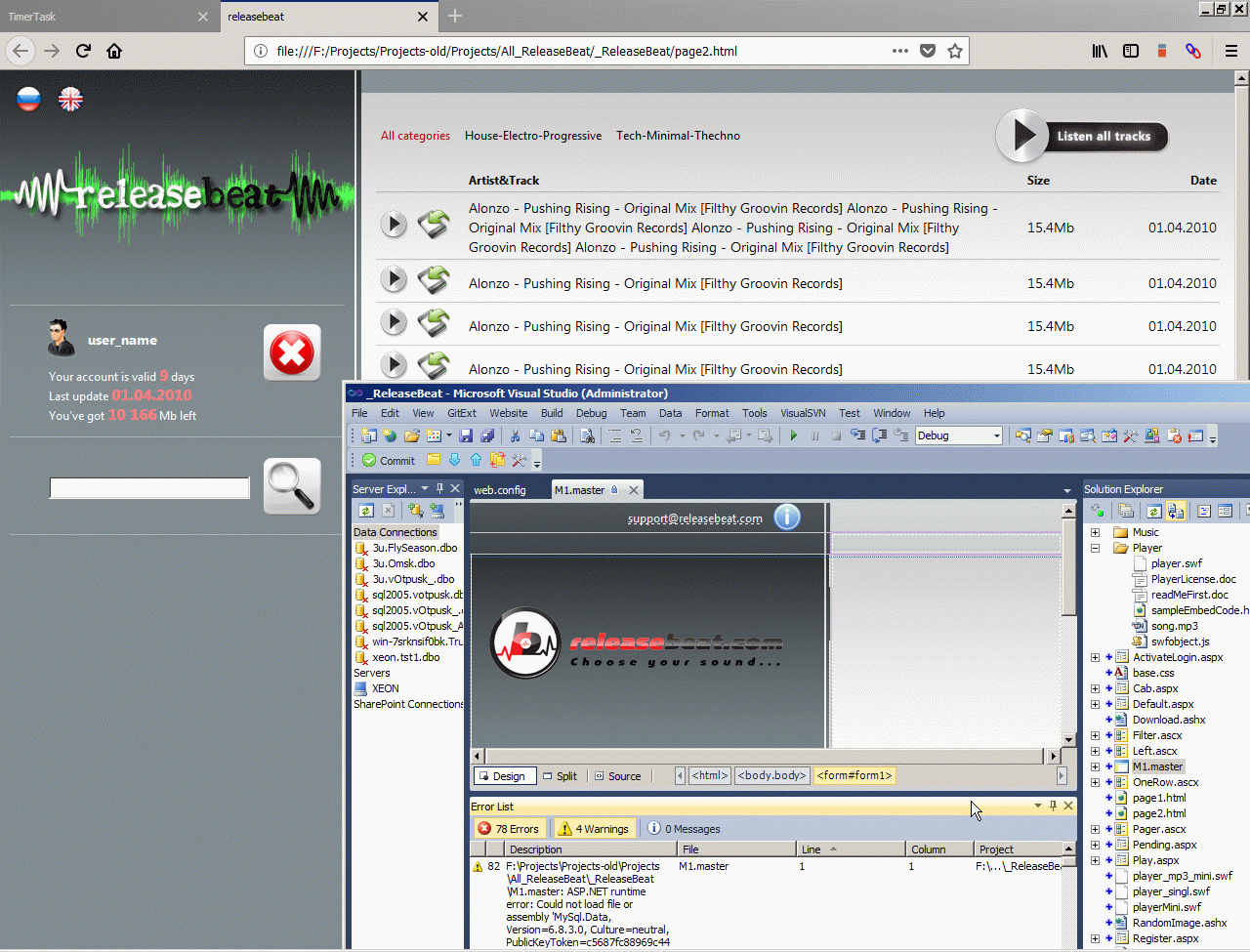Switch designer to Source view
The height and width of the screenshot is (952, 1250).
click(x=618, y=776)
